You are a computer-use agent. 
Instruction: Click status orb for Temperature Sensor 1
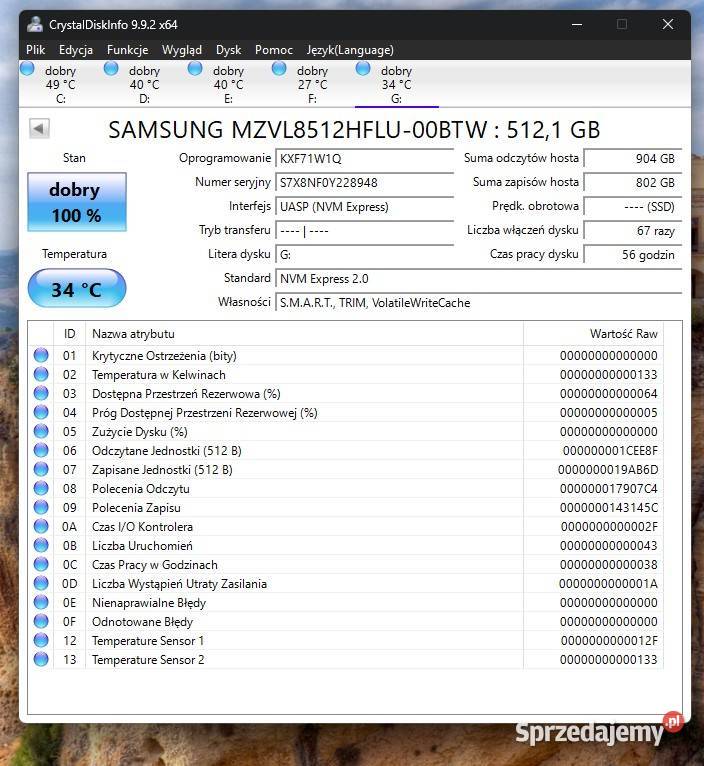(x=41, y=640)
